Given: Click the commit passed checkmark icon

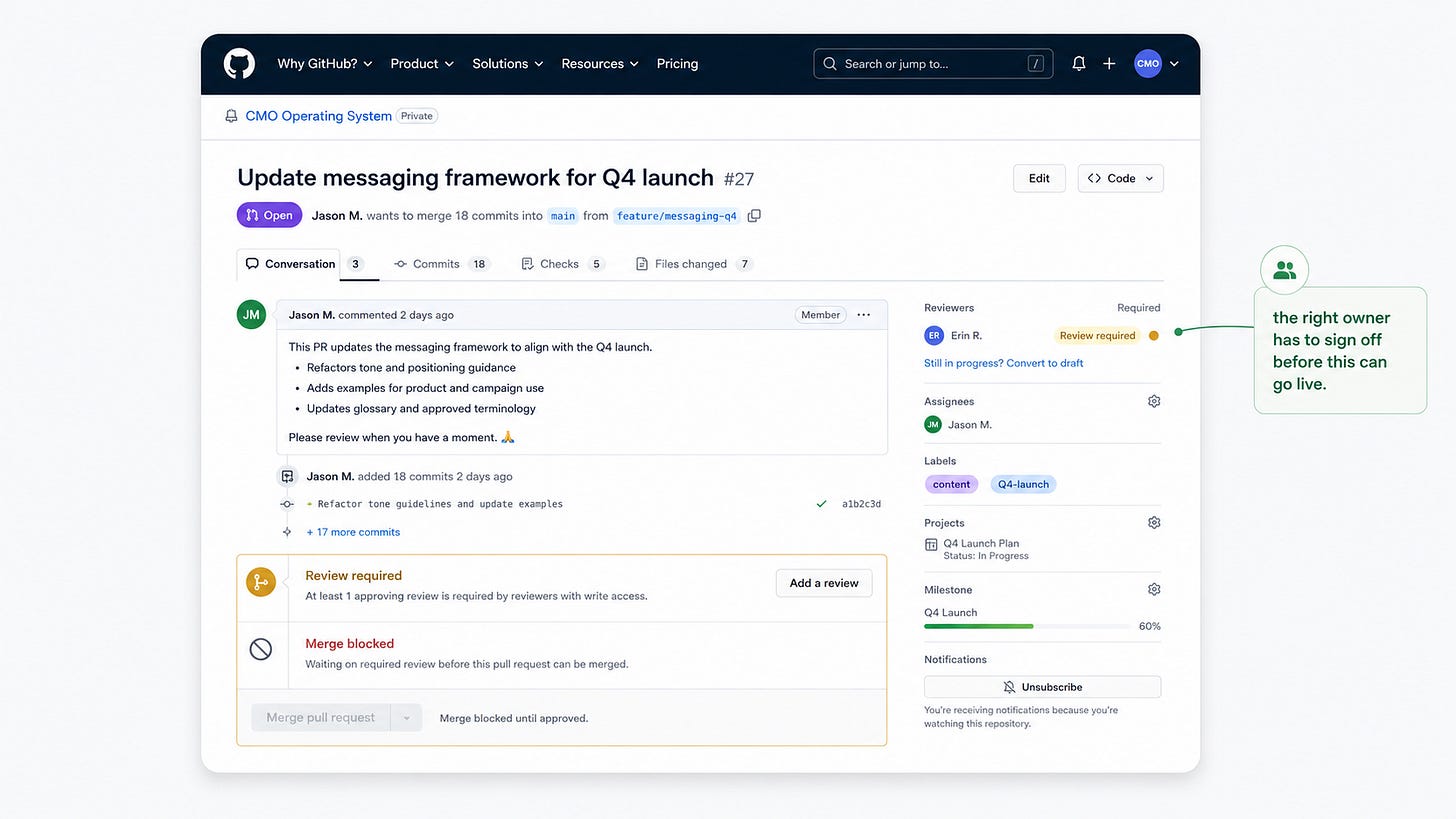Looking at the screenshot, I should click(x=821, y=504).
